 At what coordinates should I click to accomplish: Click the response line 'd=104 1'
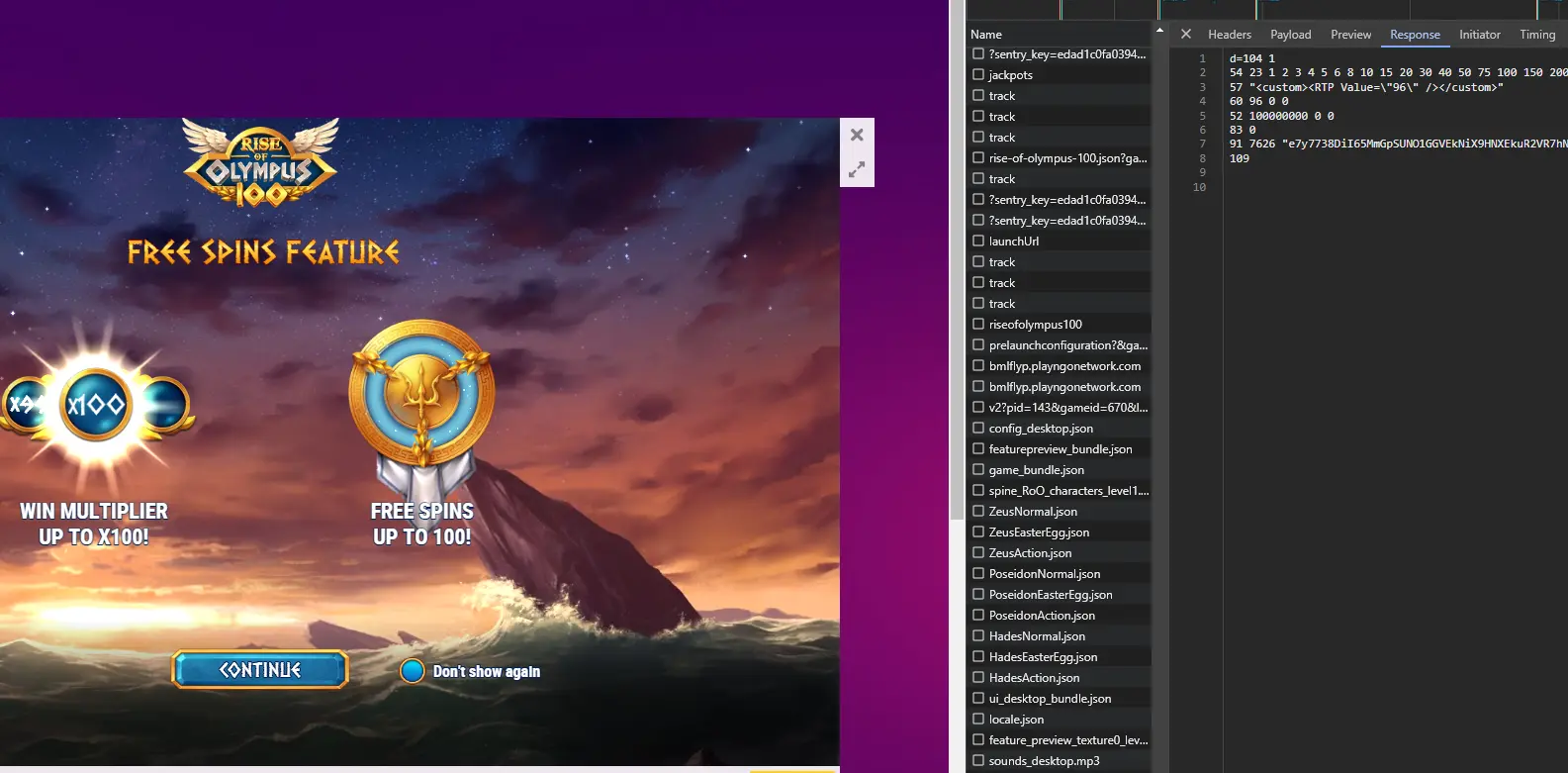[1252, 58]
